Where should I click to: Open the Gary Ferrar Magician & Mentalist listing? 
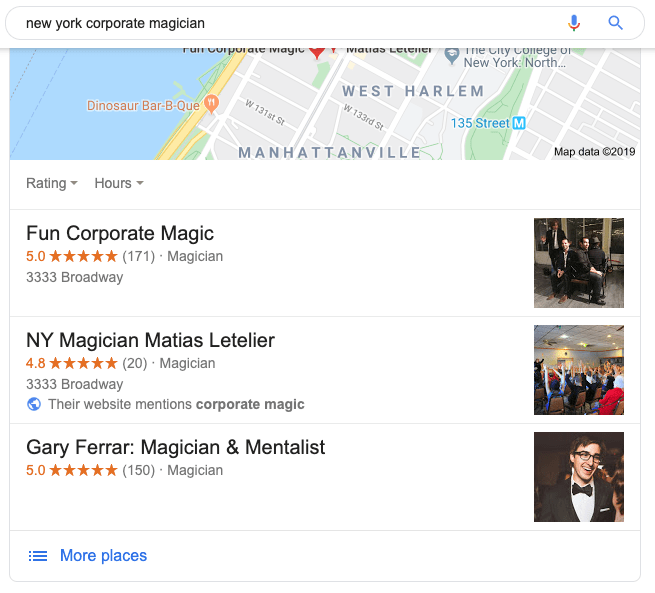(175, 447)
